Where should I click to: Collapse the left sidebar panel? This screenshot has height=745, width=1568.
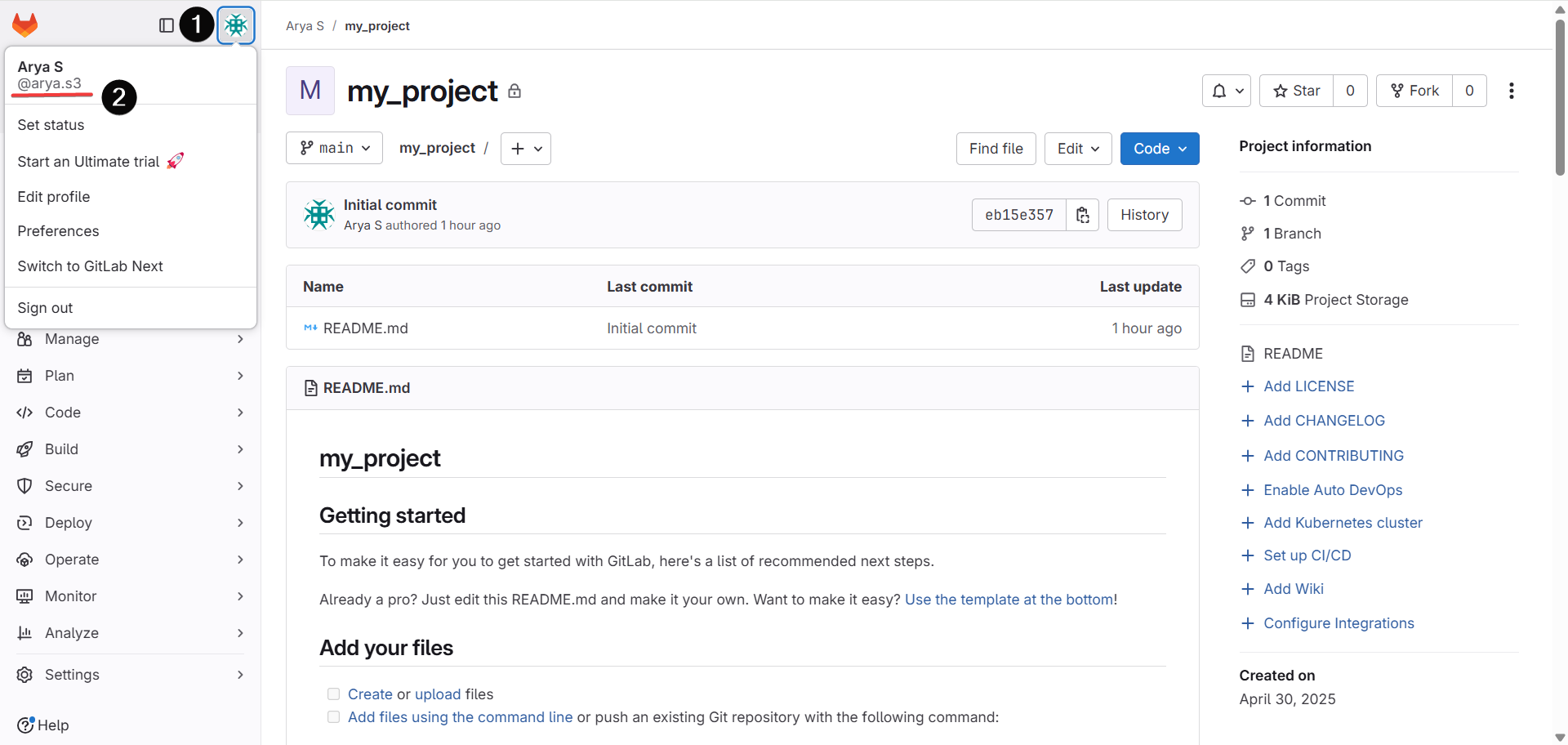pyautogui.click(x=166, y=25)
